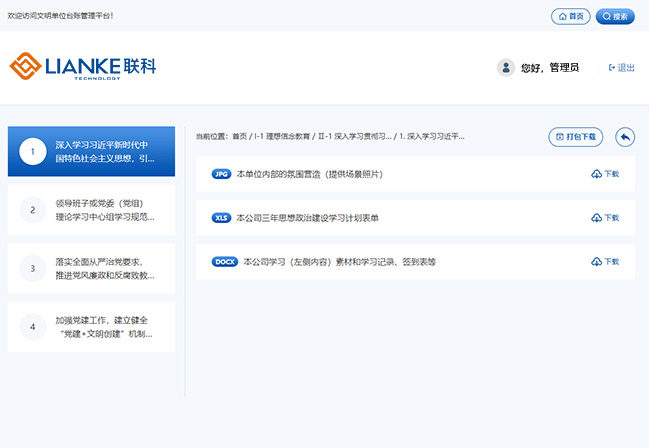Download the JPG scene photos file
The height and width of the screenshot is (448, 649).
pos(605,174)
